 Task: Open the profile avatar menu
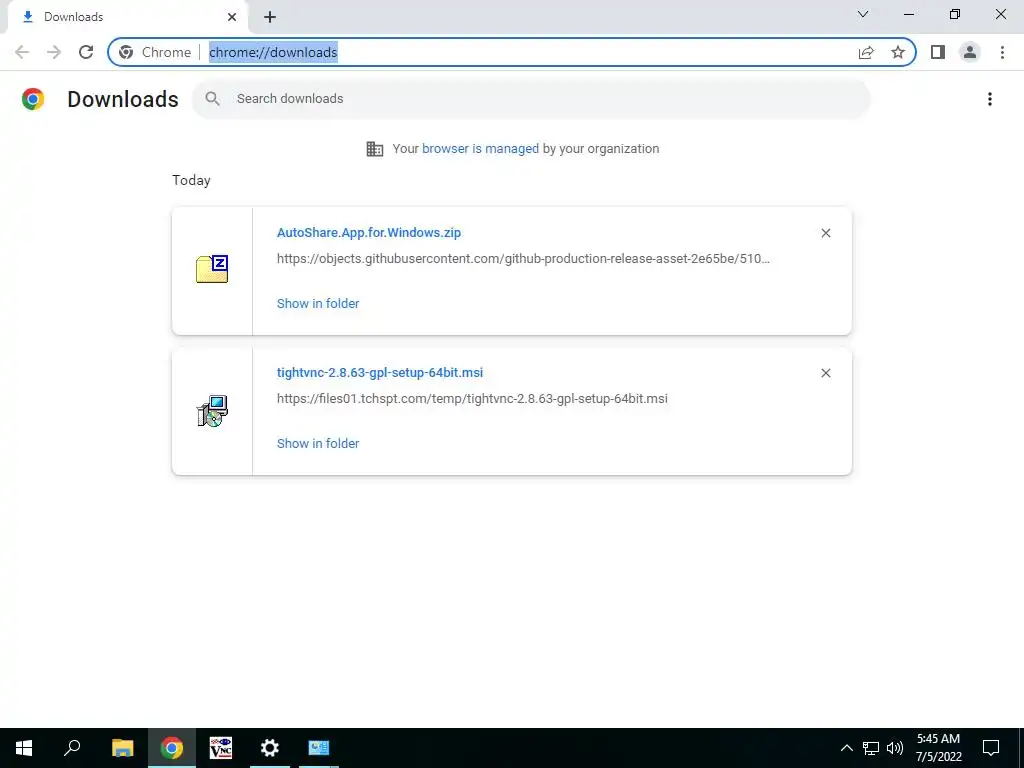970,52
